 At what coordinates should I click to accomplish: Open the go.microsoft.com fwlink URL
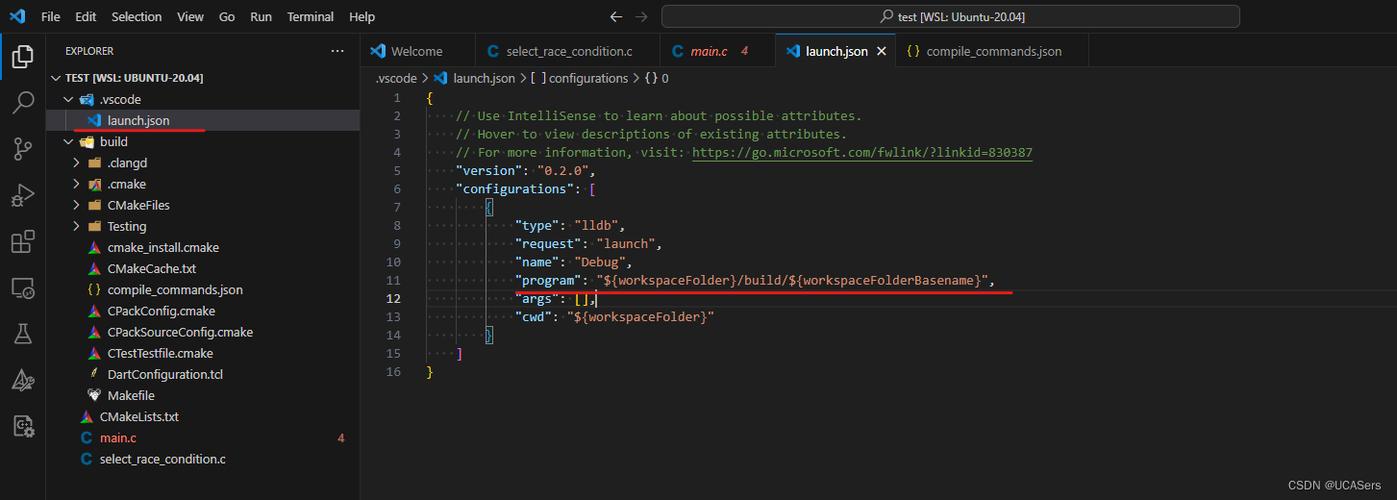coord(862,153)
